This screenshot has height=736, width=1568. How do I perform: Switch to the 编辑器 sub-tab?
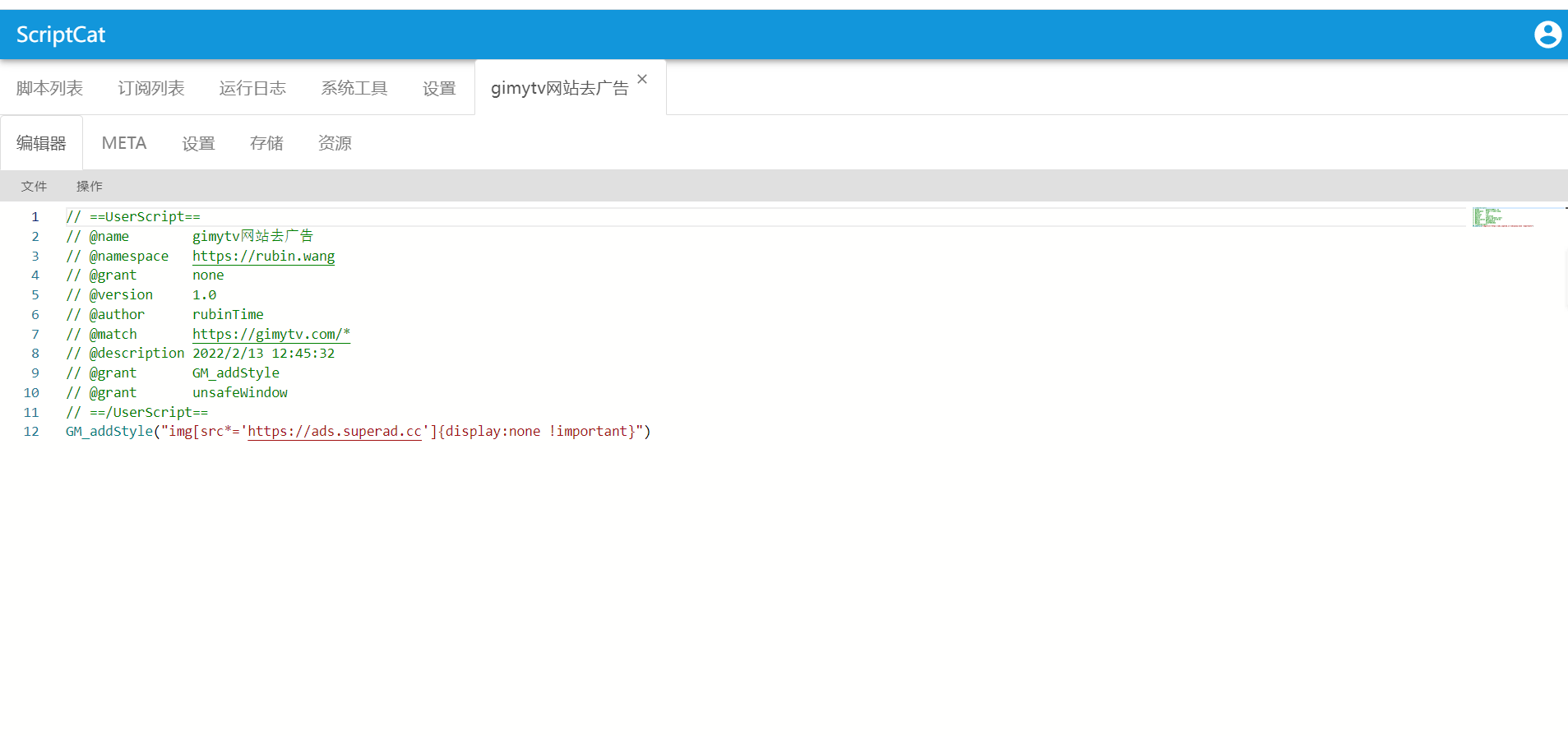41,143
